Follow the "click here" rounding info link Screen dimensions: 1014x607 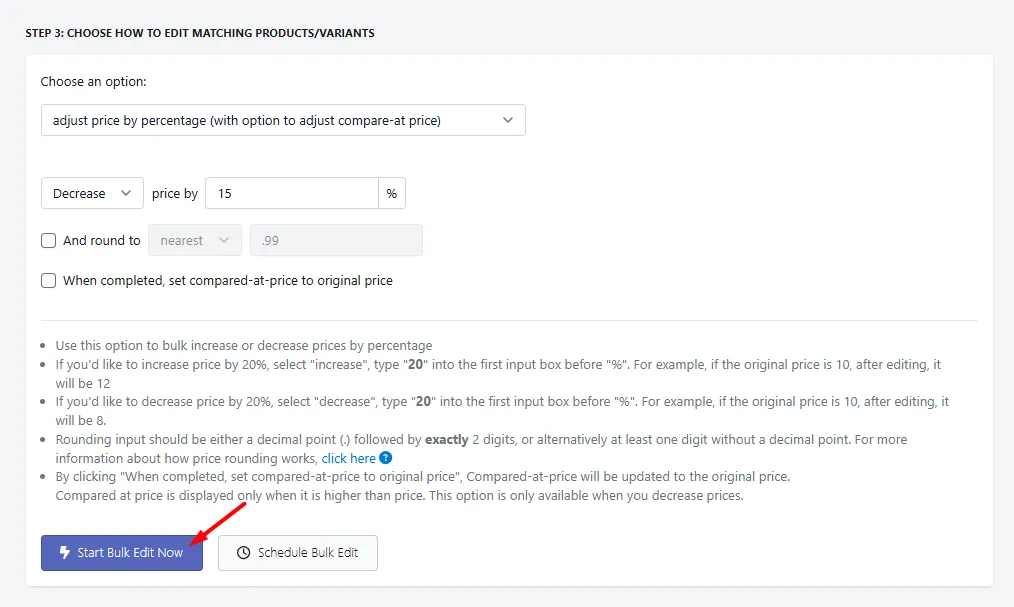[x=349, y=458]
